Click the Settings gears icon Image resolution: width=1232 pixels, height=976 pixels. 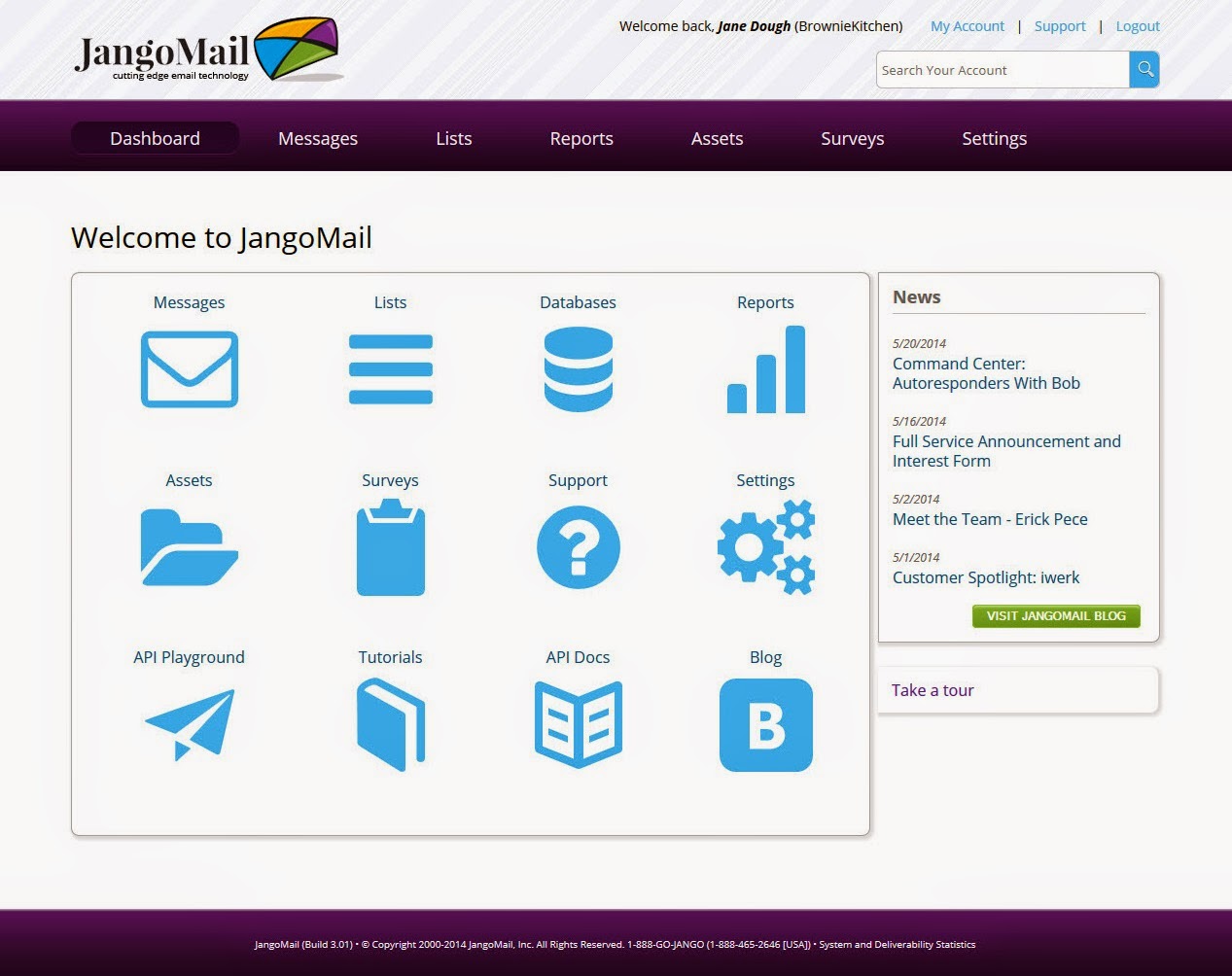(x=766, y=547)
